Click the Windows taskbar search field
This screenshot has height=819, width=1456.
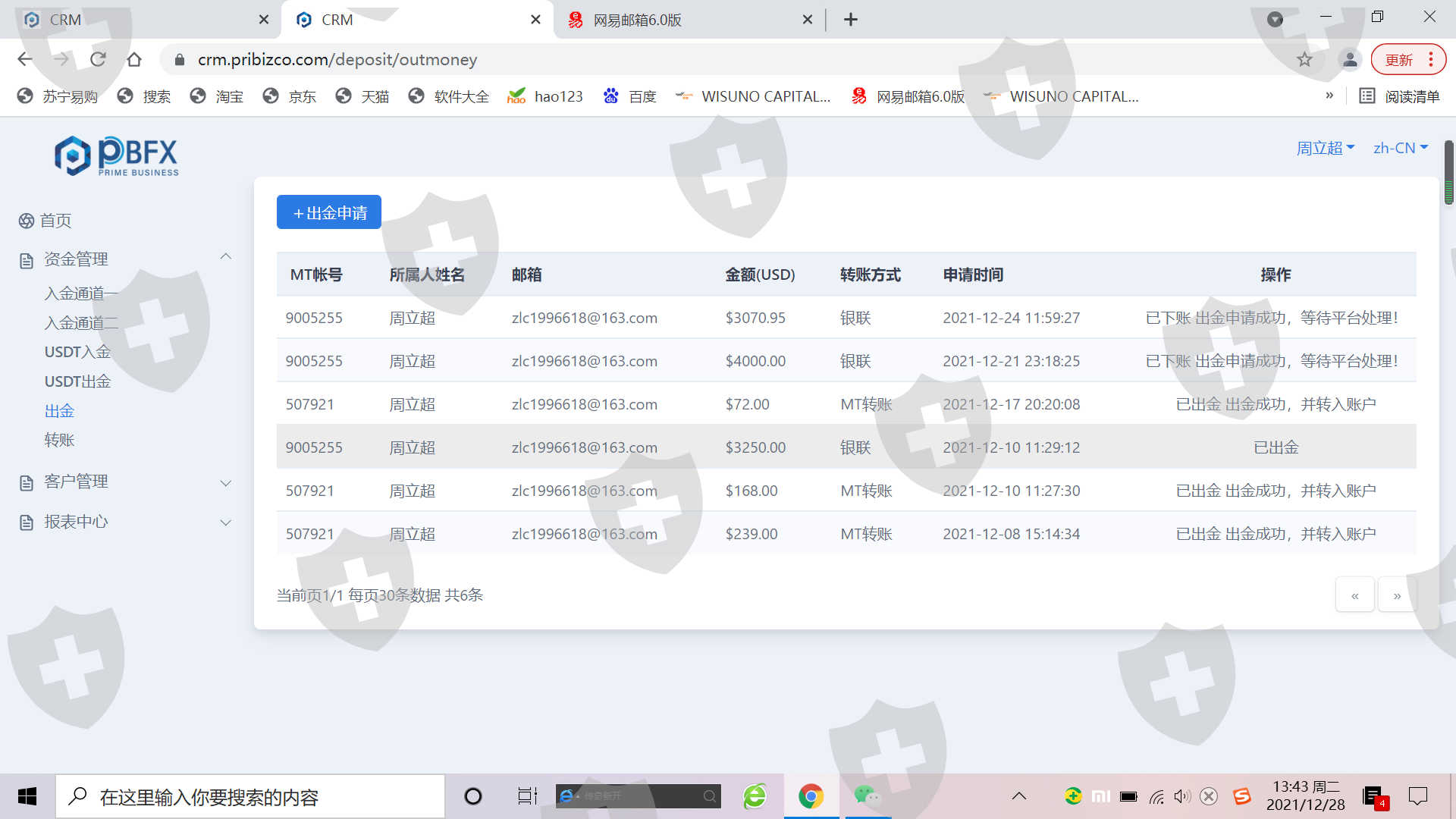(250, 796)
